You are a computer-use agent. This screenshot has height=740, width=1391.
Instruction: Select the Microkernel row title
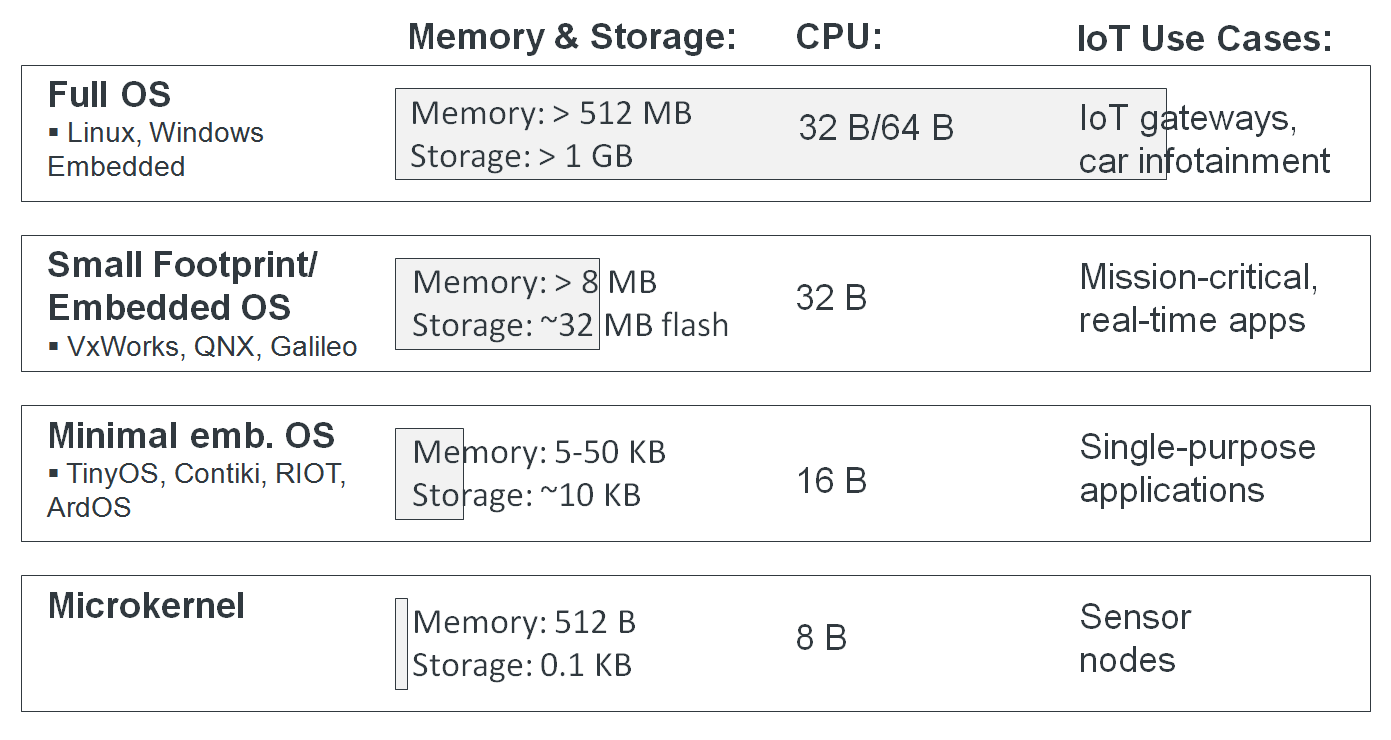coord(146,606)
